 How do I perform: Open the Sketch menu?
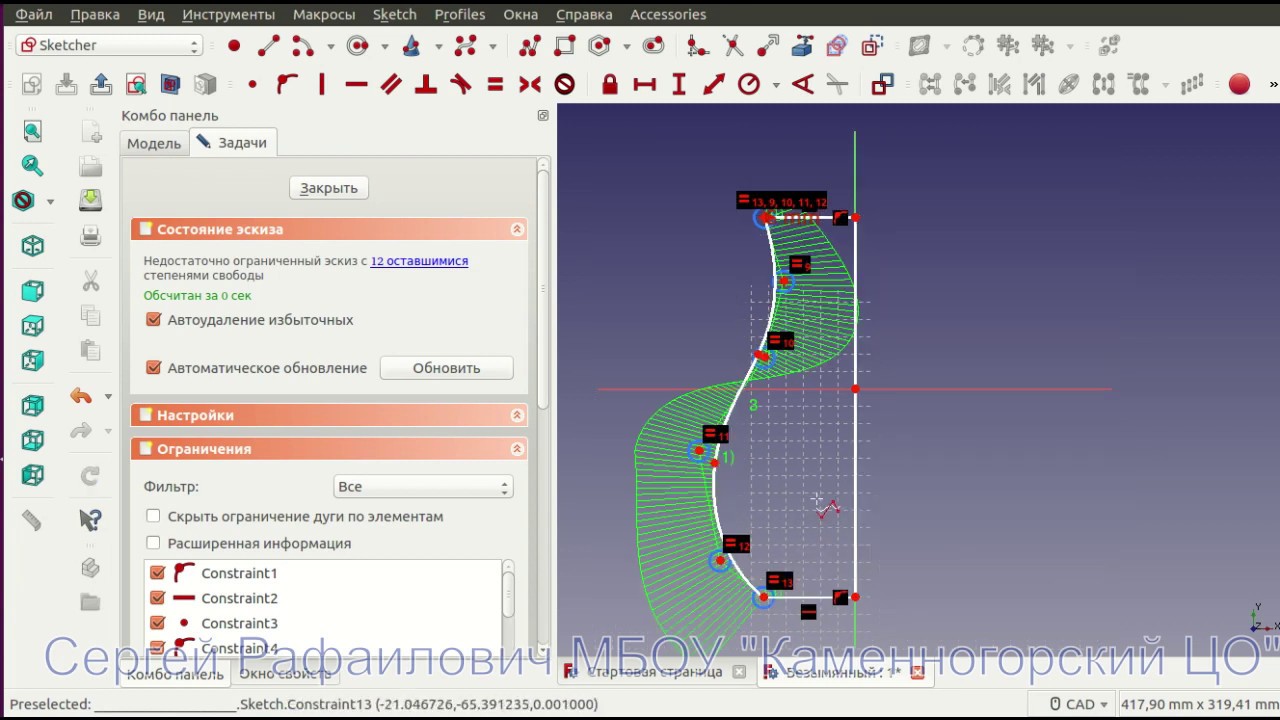pos(394,14)
